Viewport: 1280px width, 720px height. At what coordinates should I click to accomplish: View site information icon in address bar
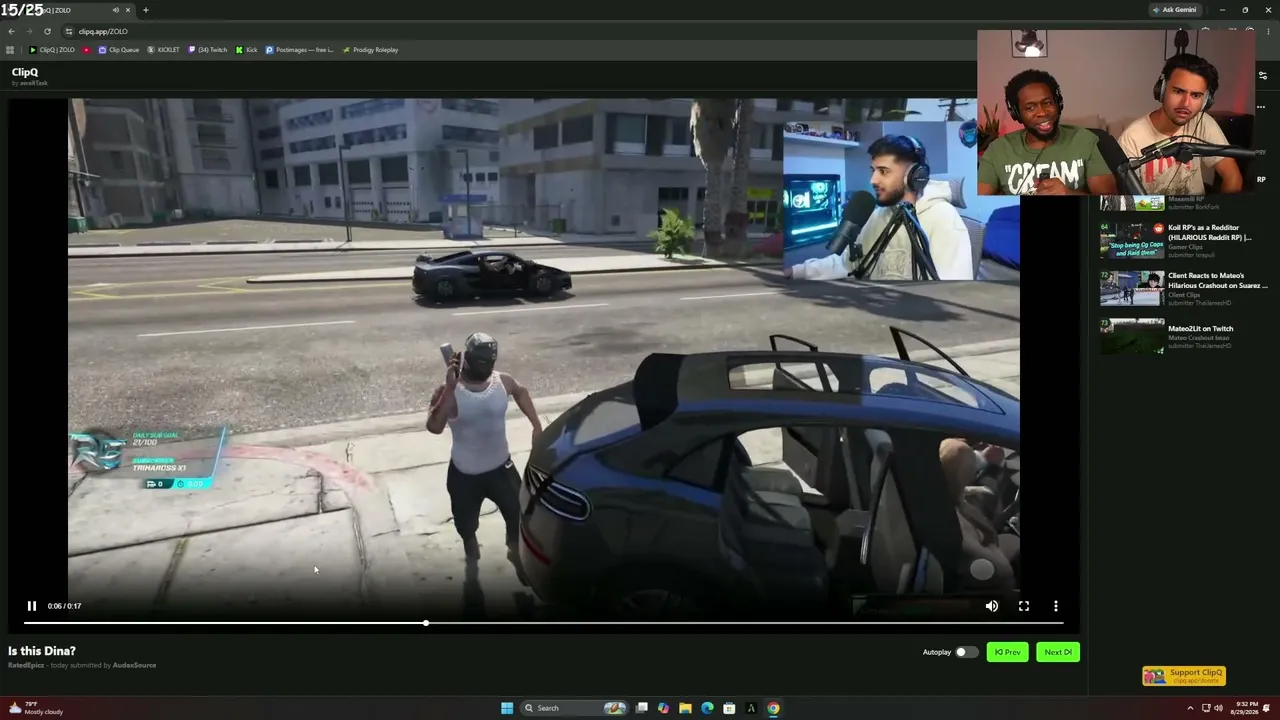(68, 31)
